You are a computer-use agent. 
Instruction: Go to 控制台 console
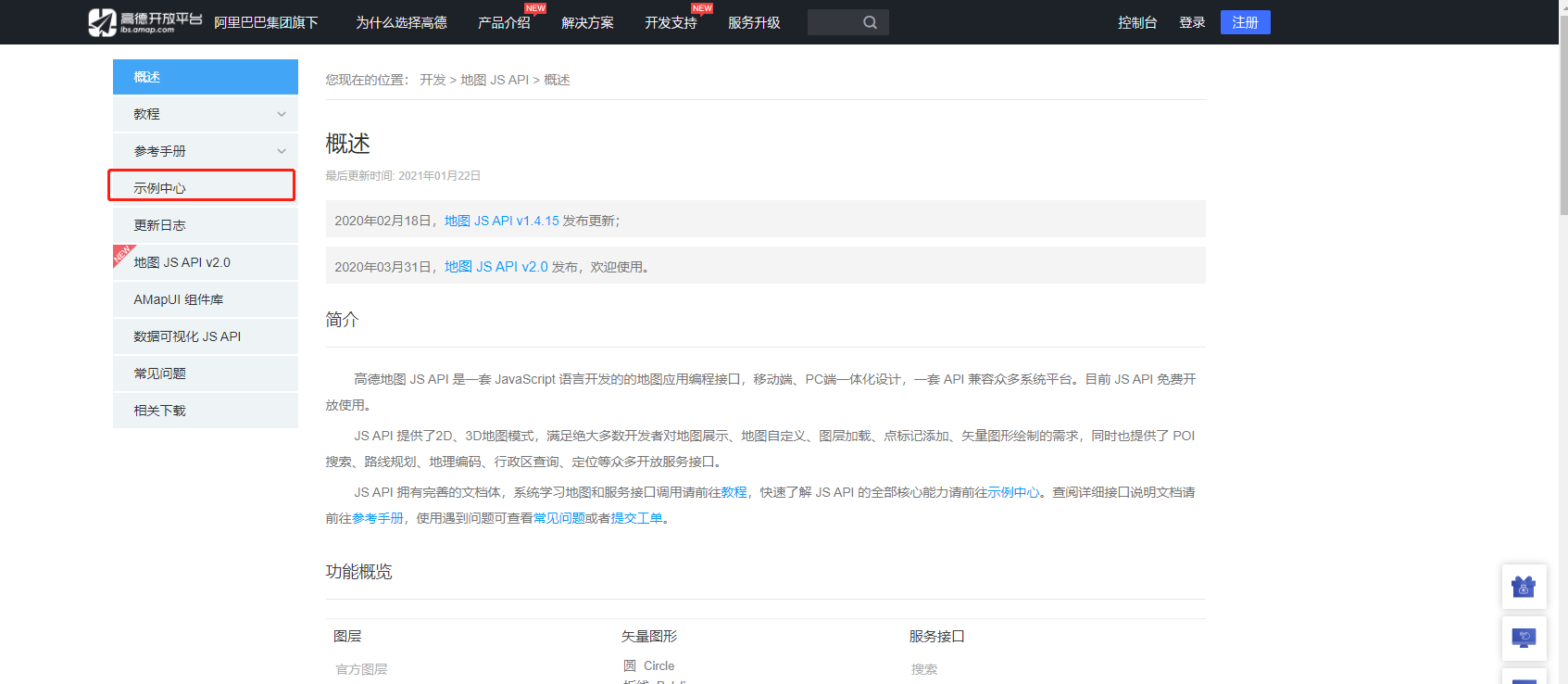[x=1137, y=22]
